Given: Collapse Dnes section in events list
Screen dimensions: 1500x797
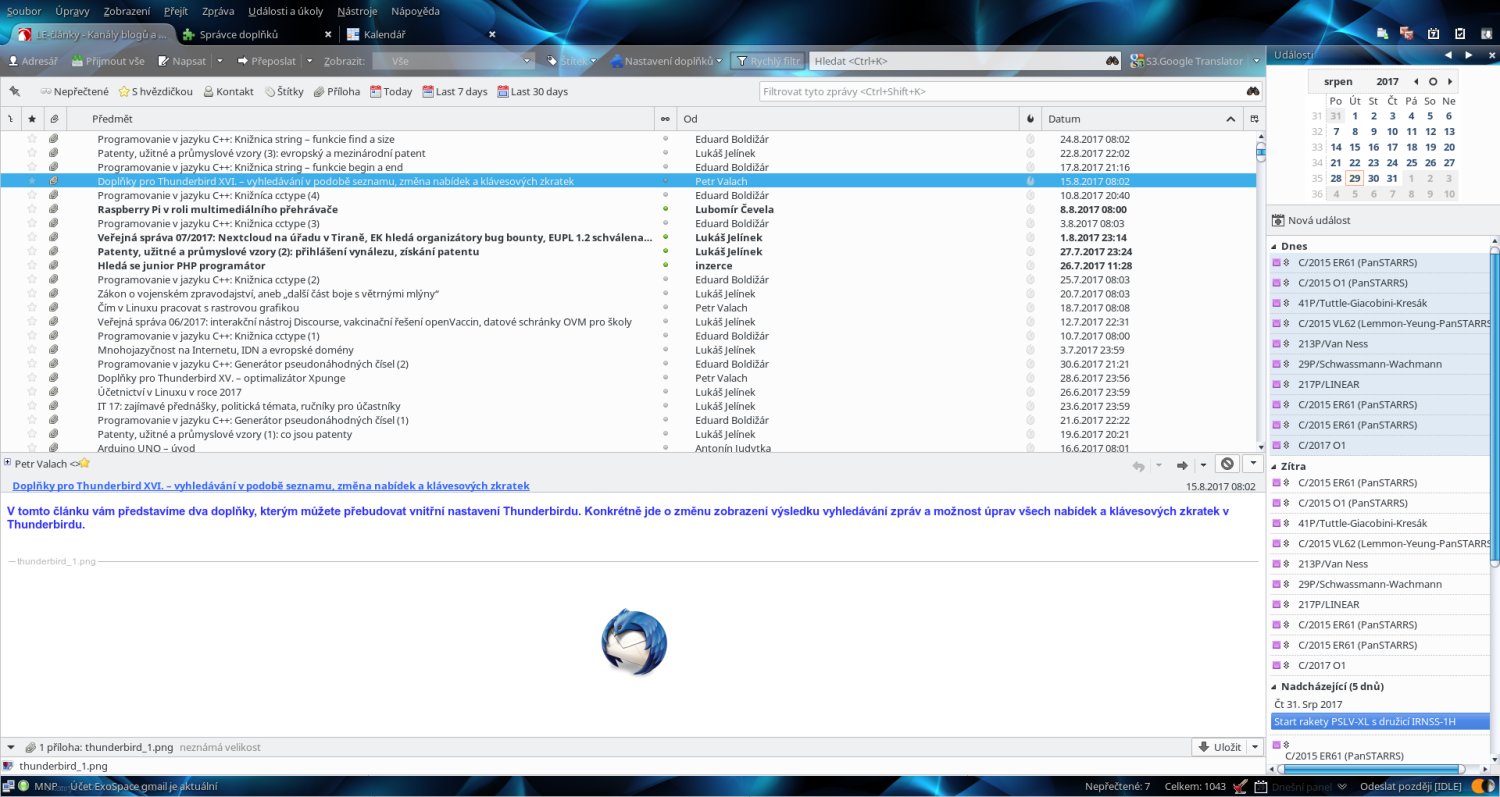Looking at the screenshot, I should [x=1274, y=246].
